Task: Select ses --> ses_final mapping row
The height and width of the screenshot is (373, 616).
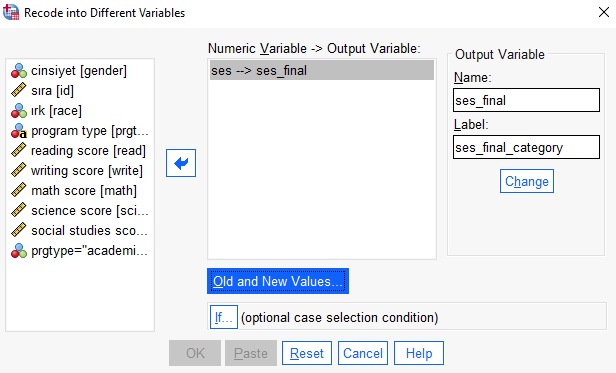Action: click(x=322, y=70)
